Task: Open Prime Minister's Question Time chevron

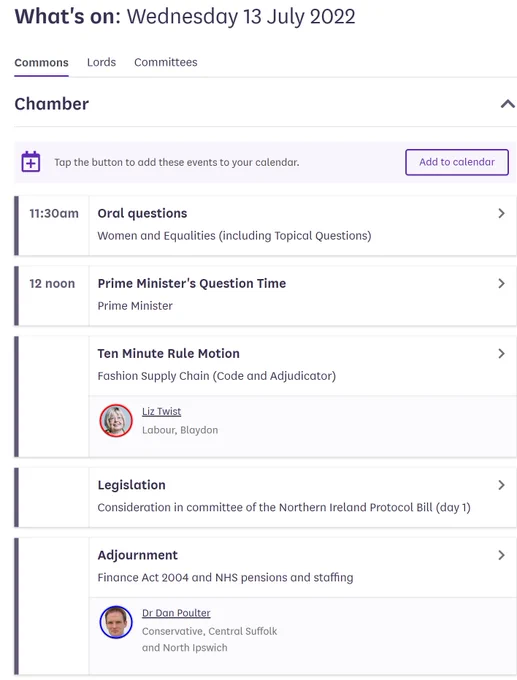Action: (501, 284)
